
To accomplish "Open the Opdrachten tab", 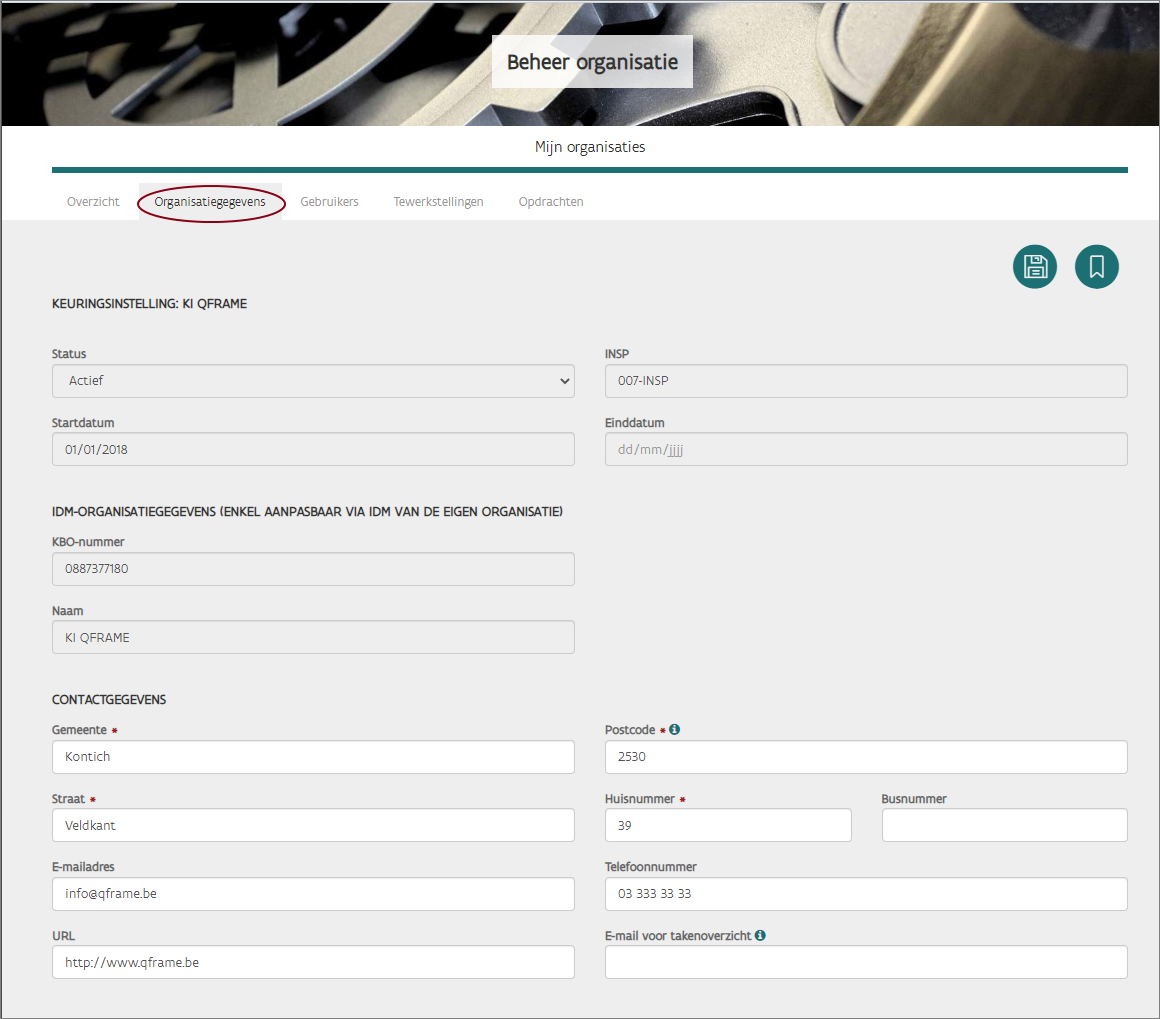I will click(x=551, y=202).
